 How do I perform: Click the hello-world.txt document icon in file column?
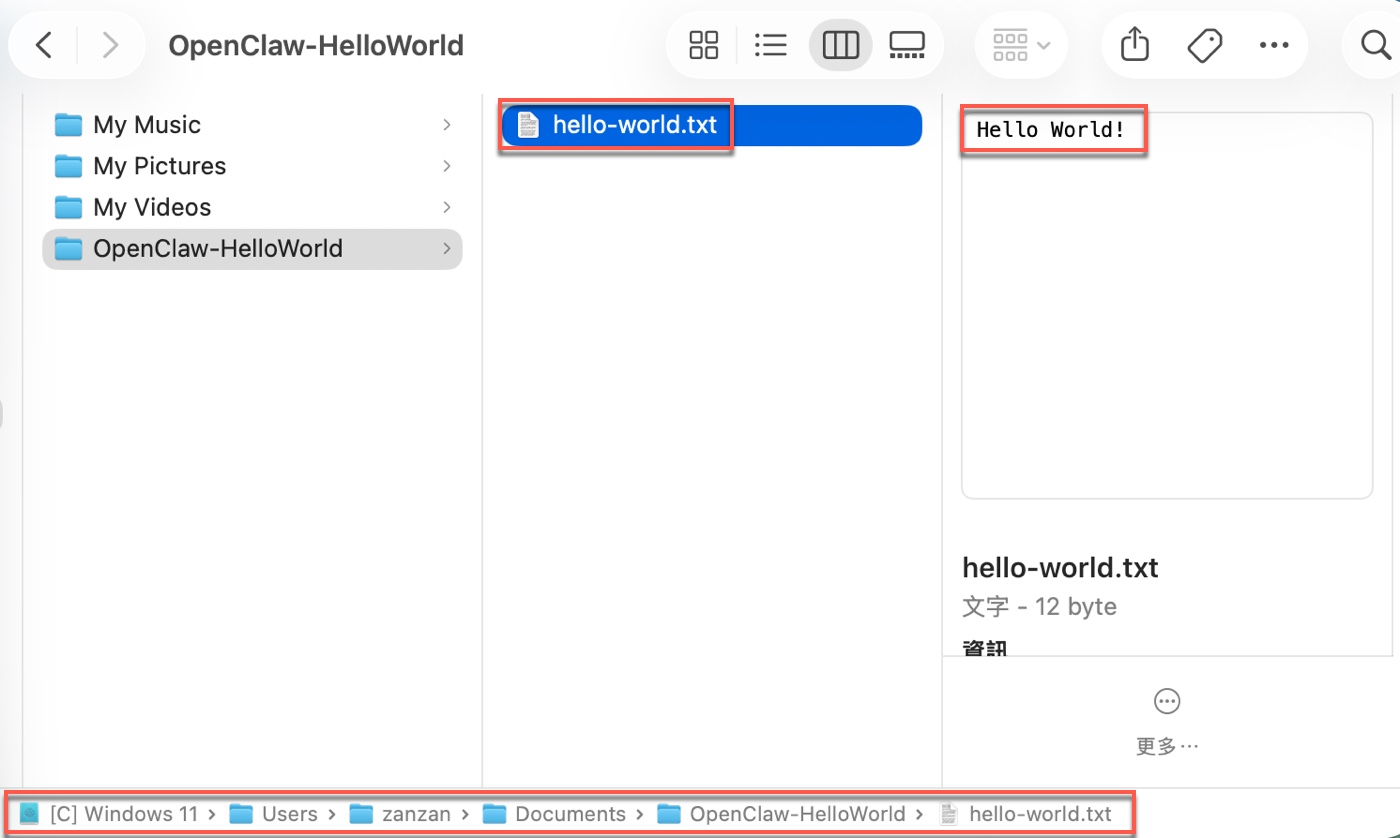tap(528, 126)
